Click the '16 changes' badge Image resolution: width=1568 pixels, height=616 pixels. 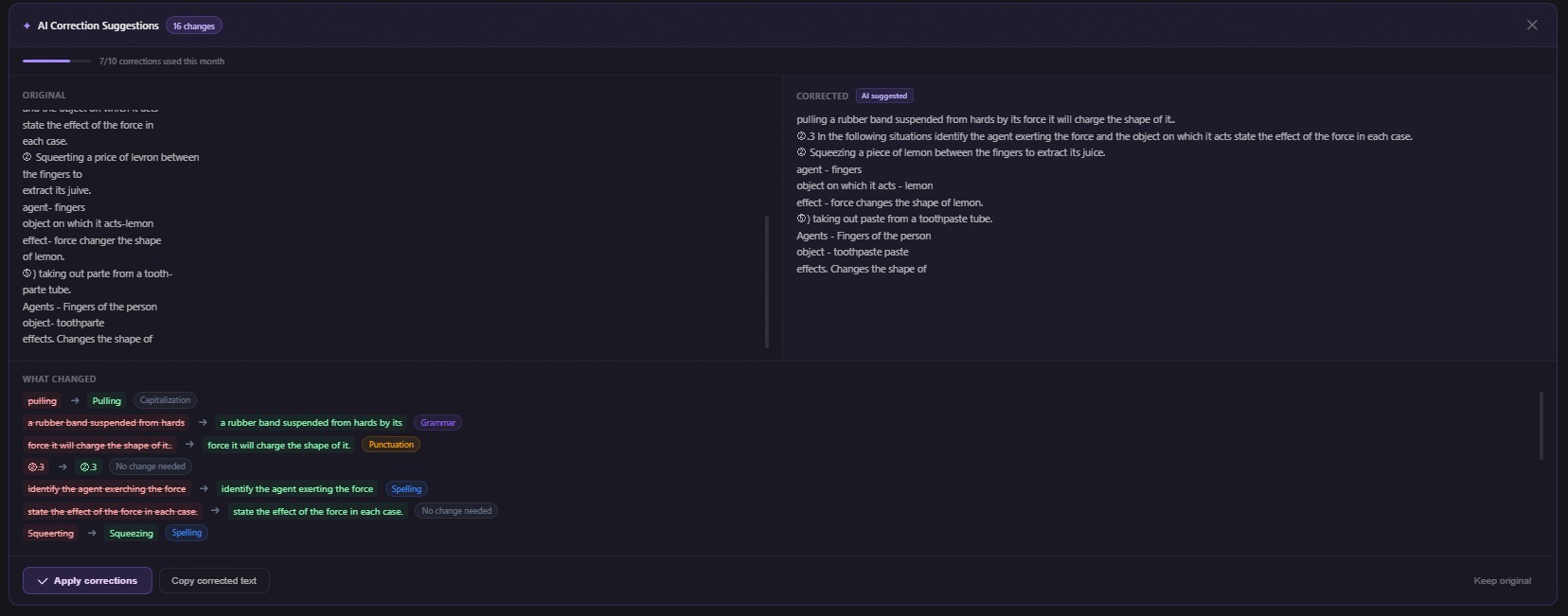click(193, 26)
